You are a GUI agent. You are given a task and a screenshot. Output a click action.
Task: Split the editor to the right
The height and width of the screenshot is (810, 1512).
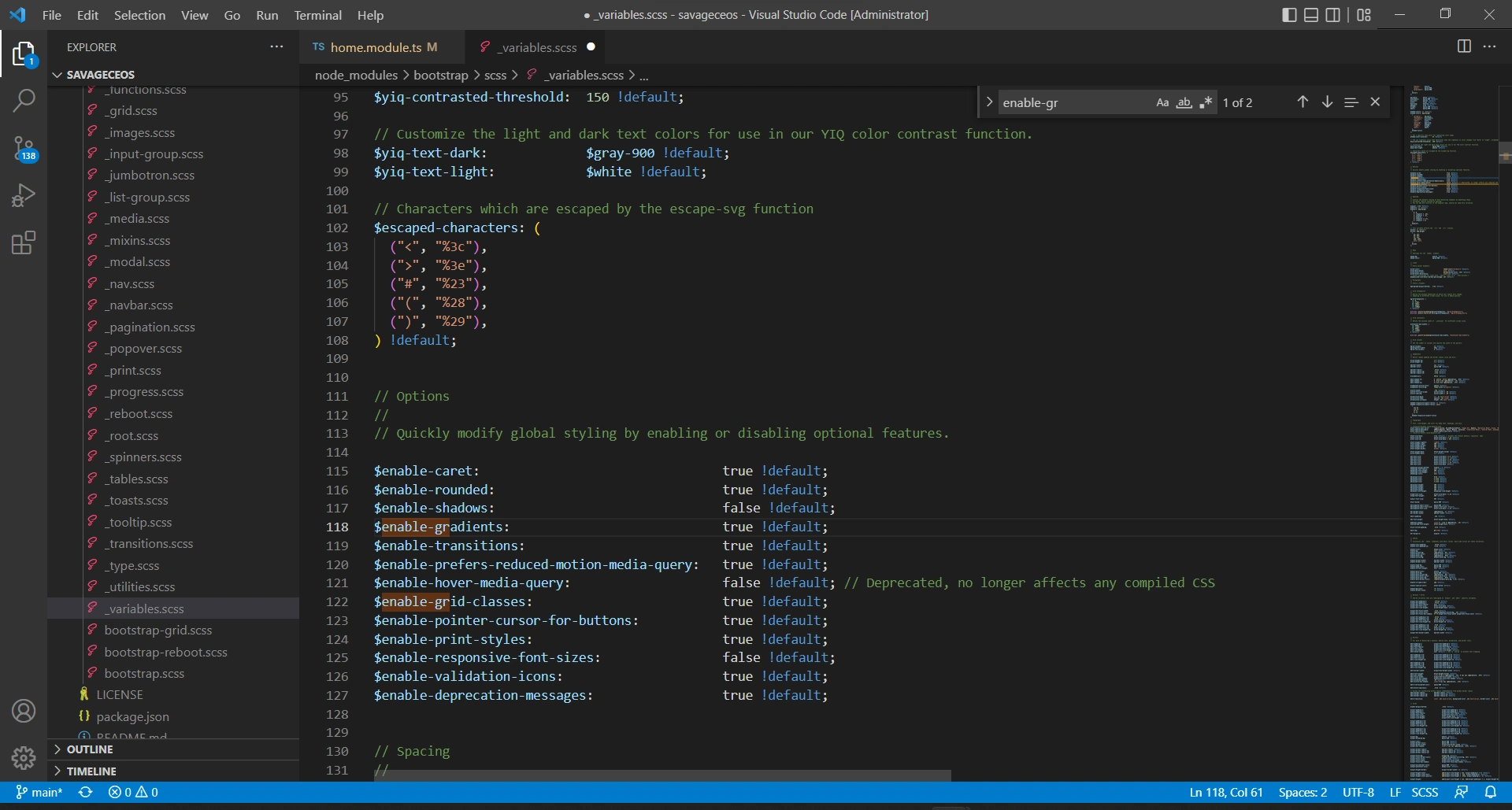(x=1463, y=46)
